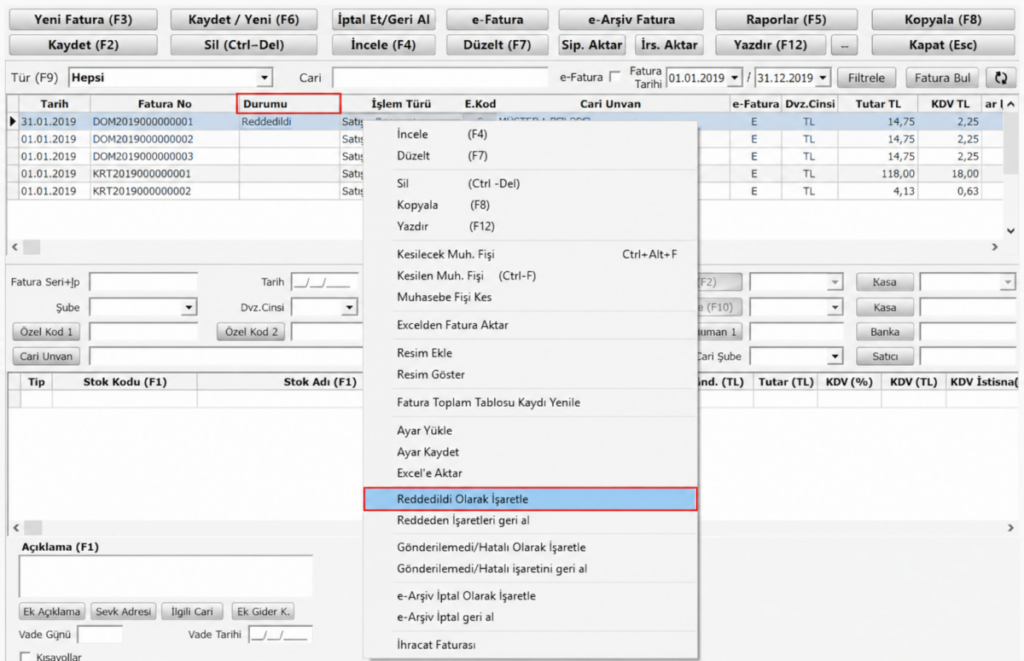Open the e-Fatura toolbar button
Viewport: 1024px width, 661px height.
[x=497, y=20]
